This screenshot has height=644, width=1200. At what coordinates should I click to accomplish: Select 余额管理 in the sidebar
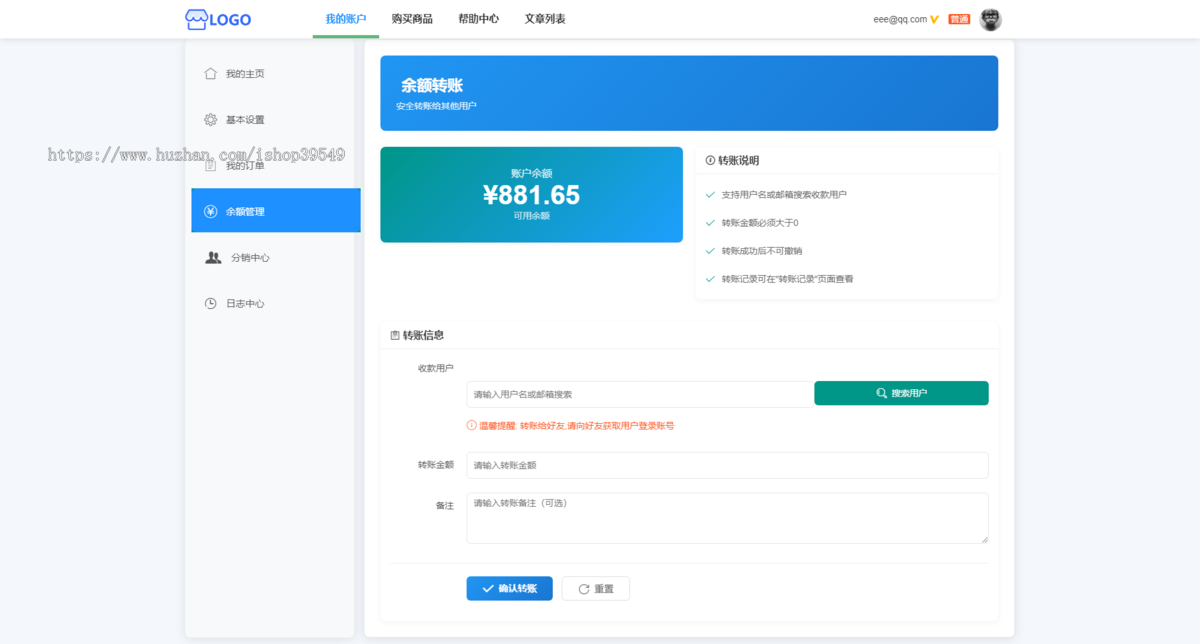click(276, 211)
